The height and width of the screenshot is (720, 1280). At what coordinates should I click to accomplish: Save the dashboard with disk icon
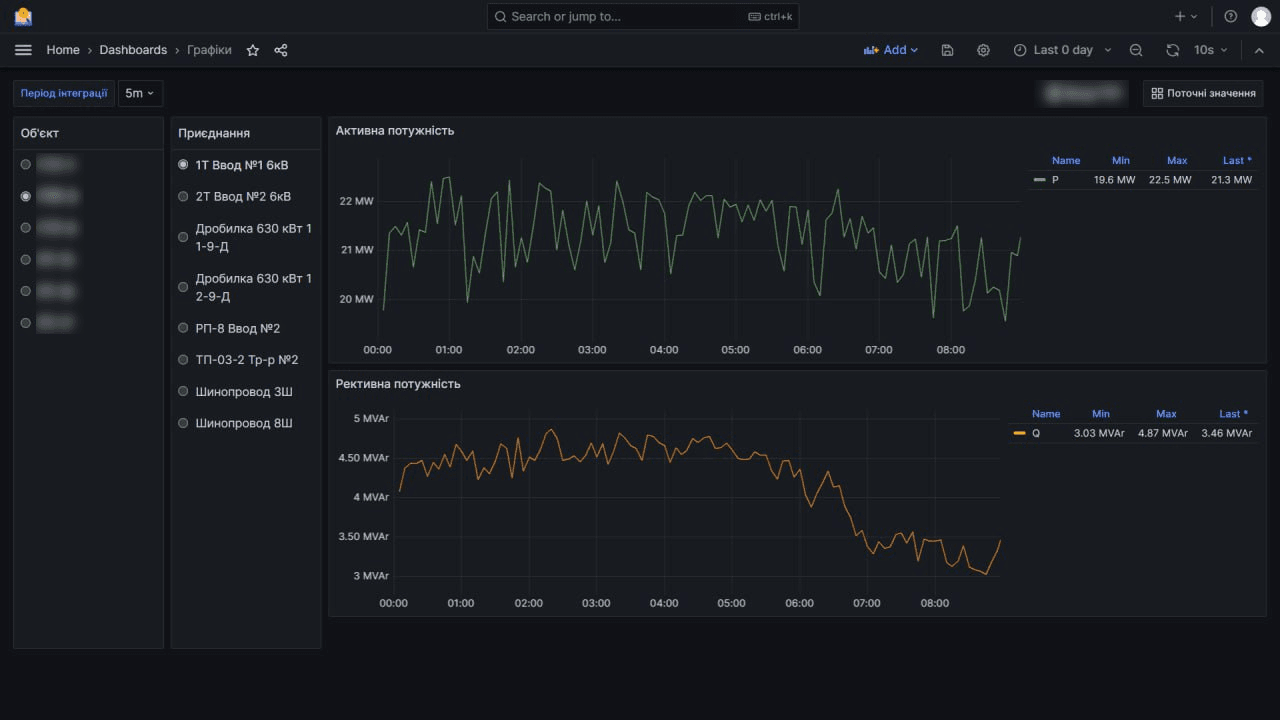pos(947,50)
